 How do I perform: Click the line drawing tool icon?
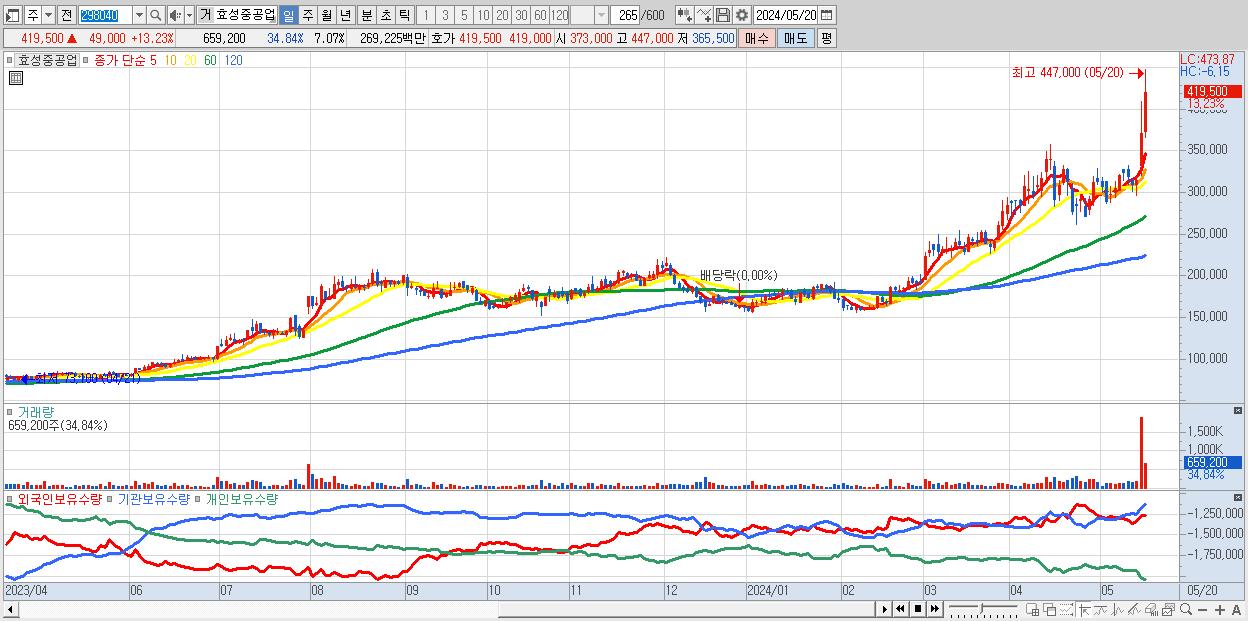point(703,15)
